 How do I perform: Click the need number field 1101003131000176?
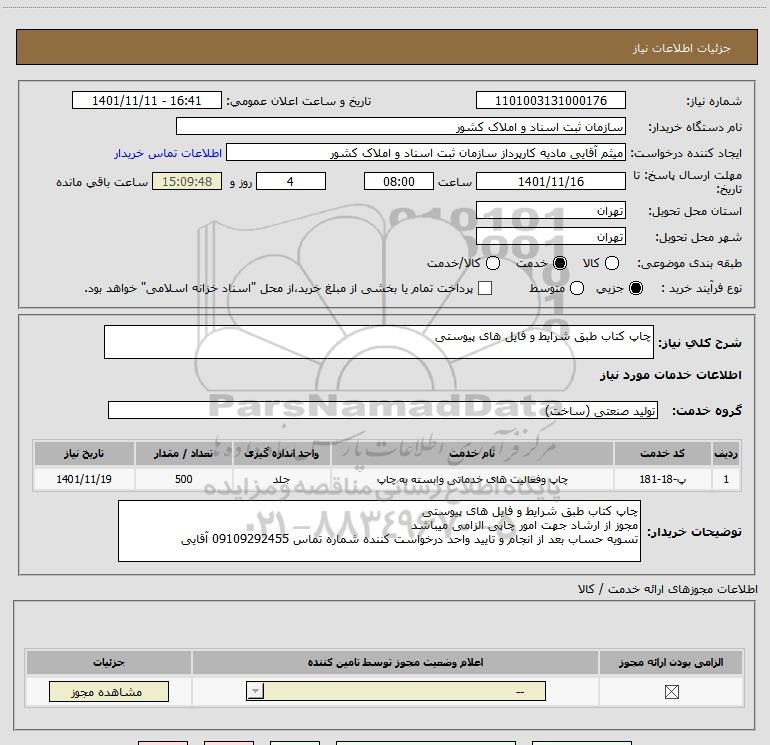pos(550,101)
